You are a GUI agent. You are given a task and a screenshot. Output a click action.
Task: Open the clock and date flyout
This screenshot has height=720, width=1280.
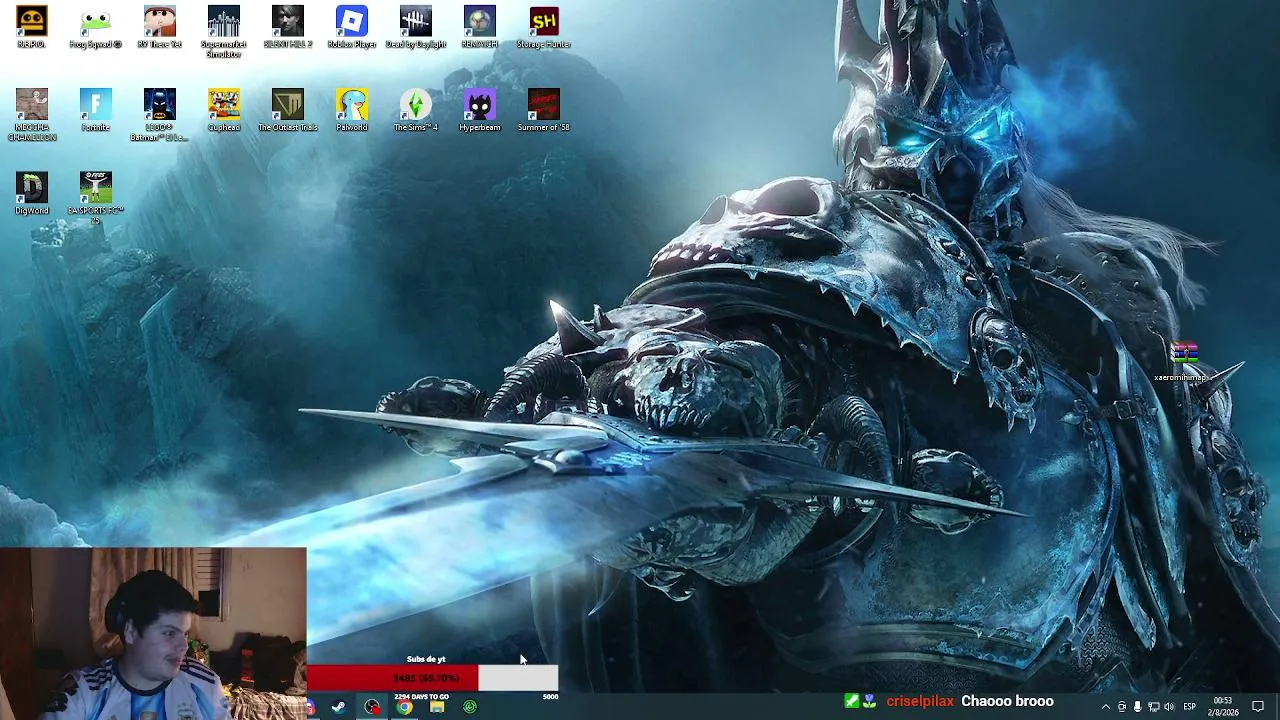pos(1223,706)
